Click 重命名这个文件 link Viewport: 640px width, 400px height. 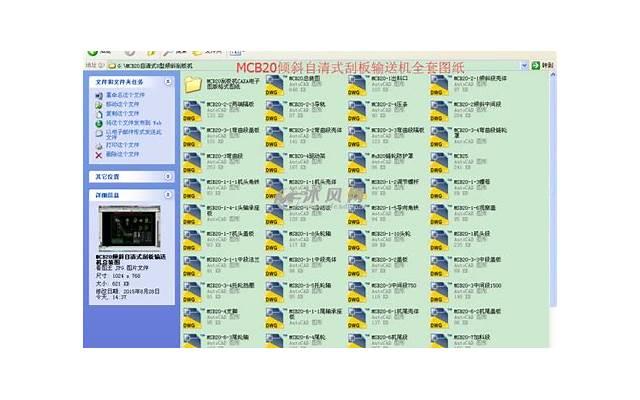(x=125, y=95)
